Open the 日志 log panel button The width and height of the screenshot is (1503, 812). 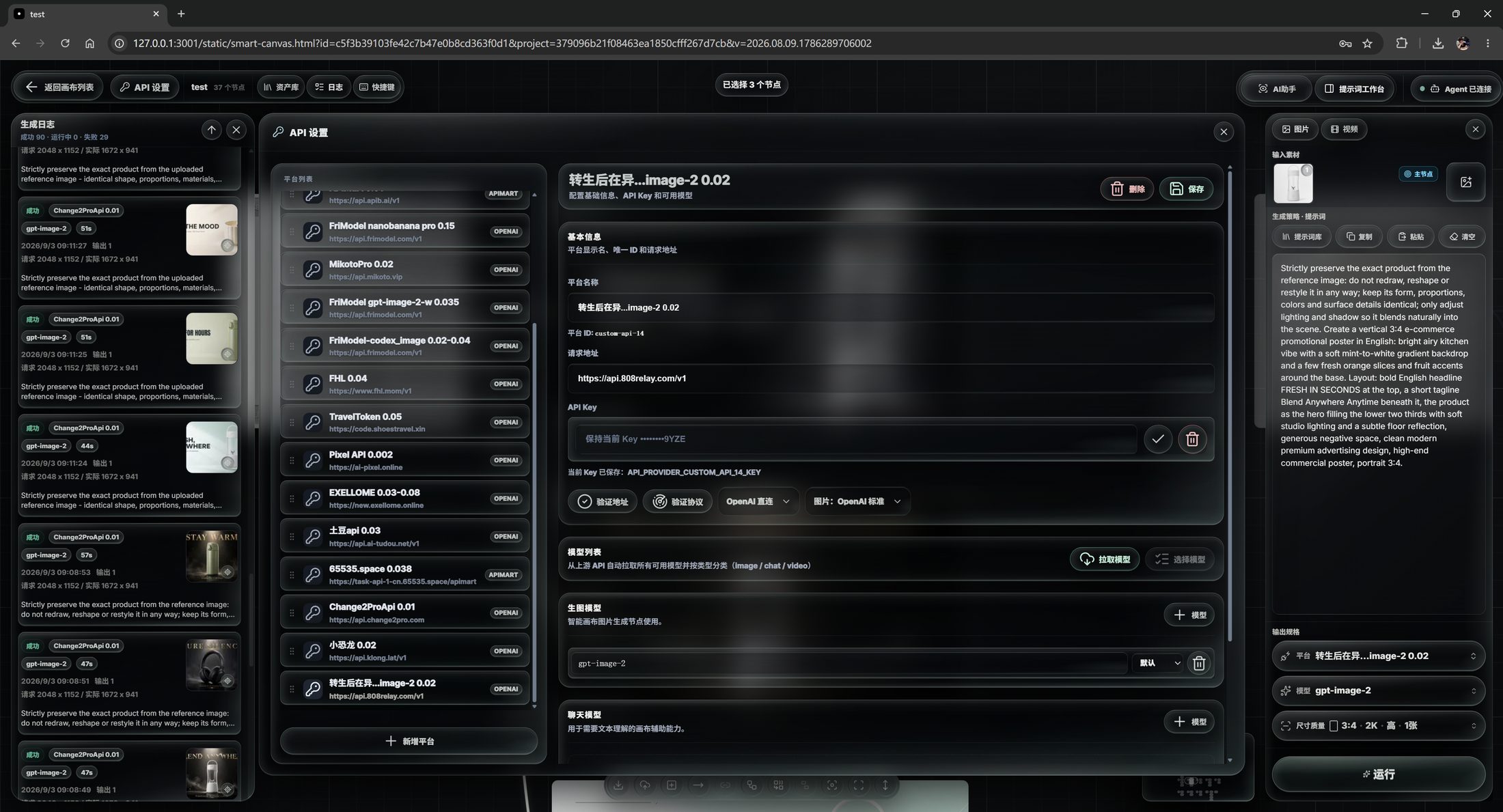click(x=329, y=87)
